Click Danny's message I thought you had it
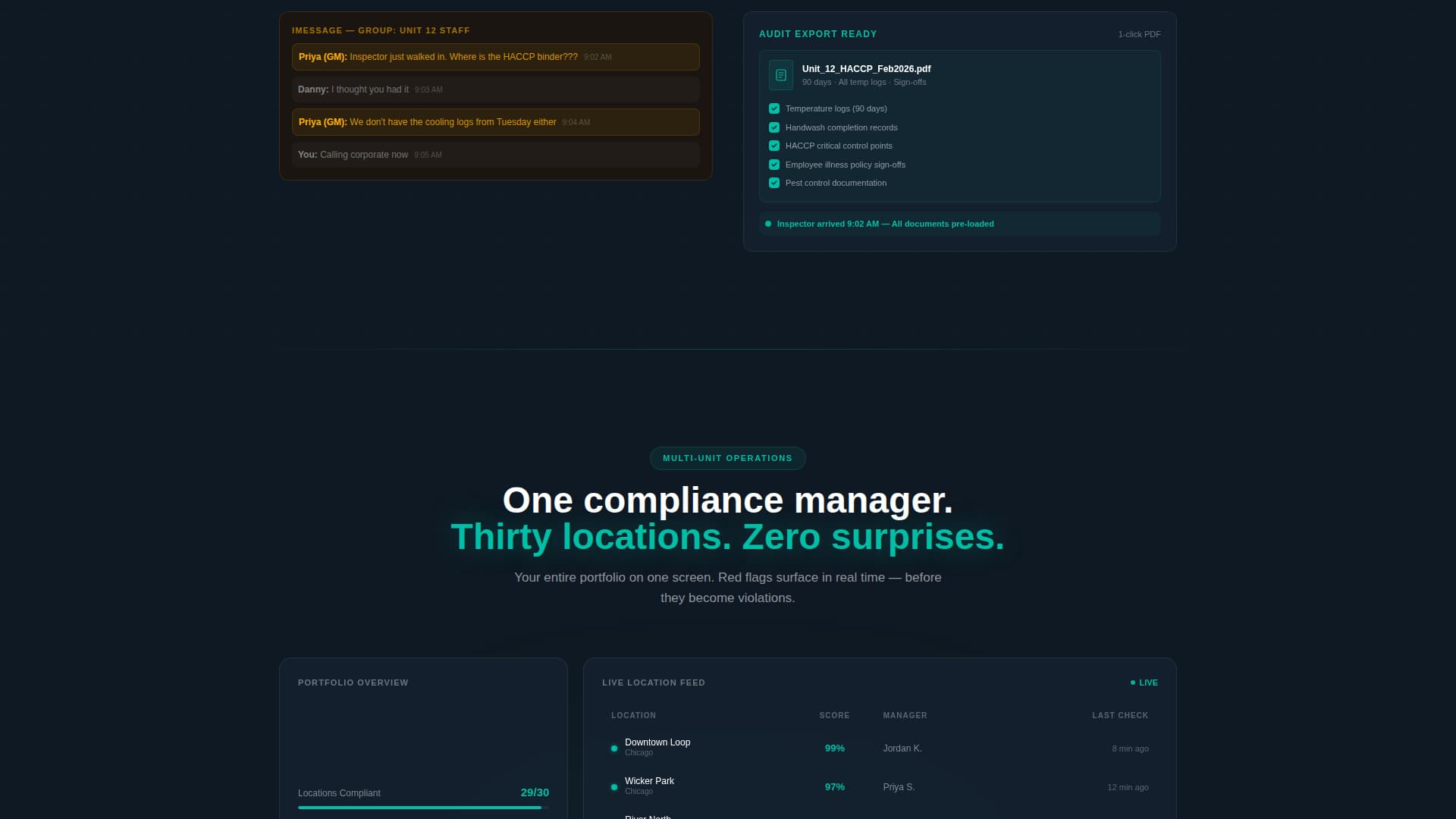The height and width of the screenshot is (819, 1456). 495,89
